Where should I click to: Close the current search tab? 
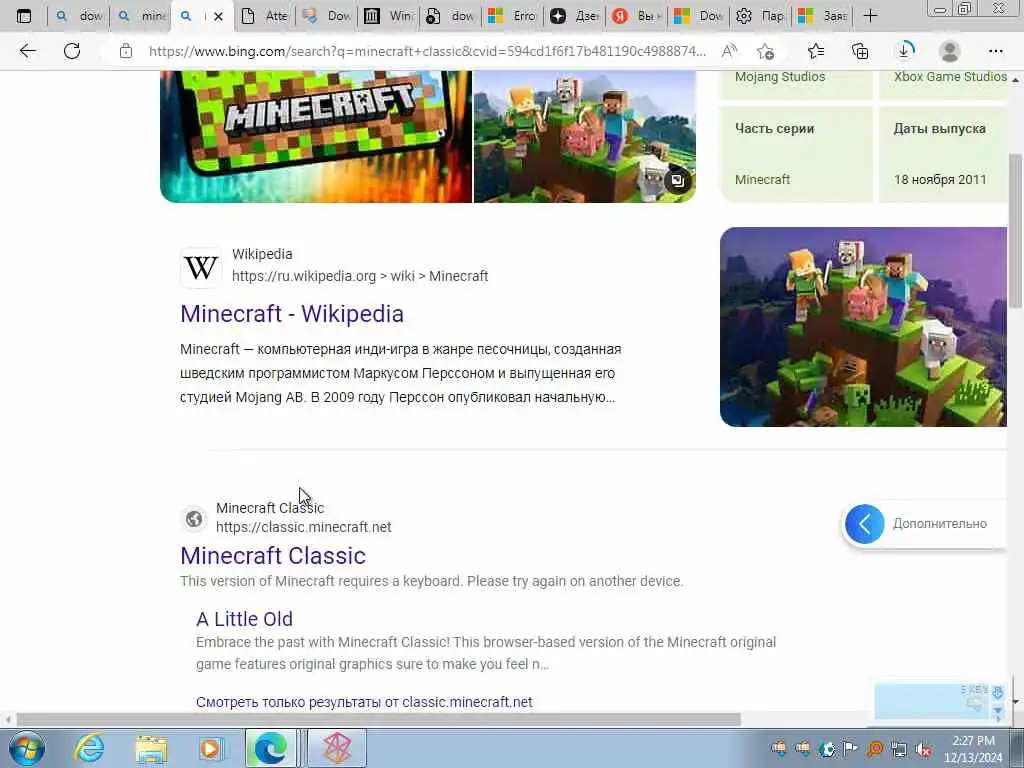218,16
